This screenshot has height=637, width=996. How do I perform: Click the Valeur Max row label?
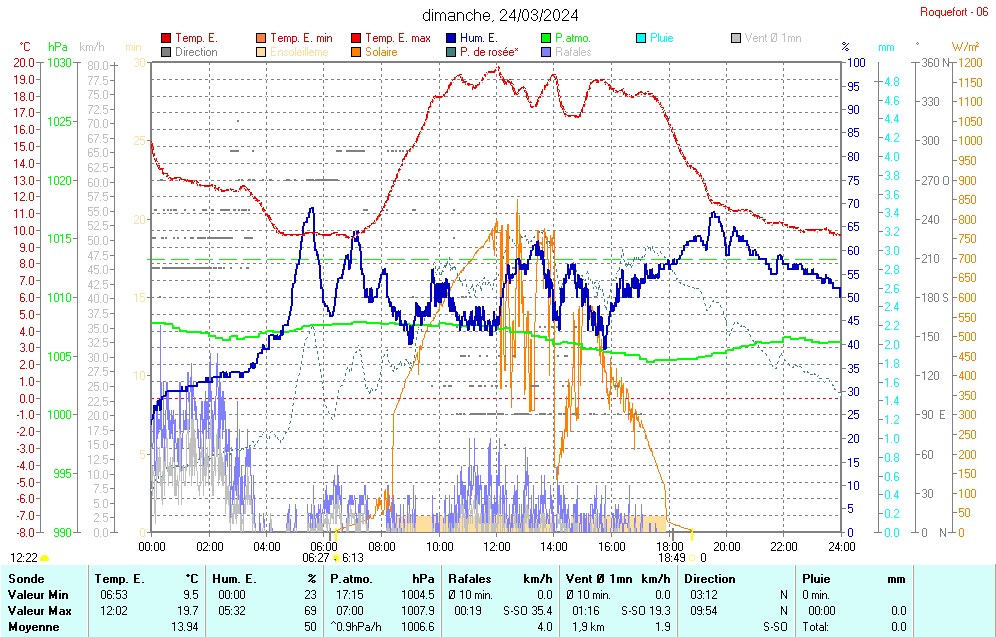39,611
